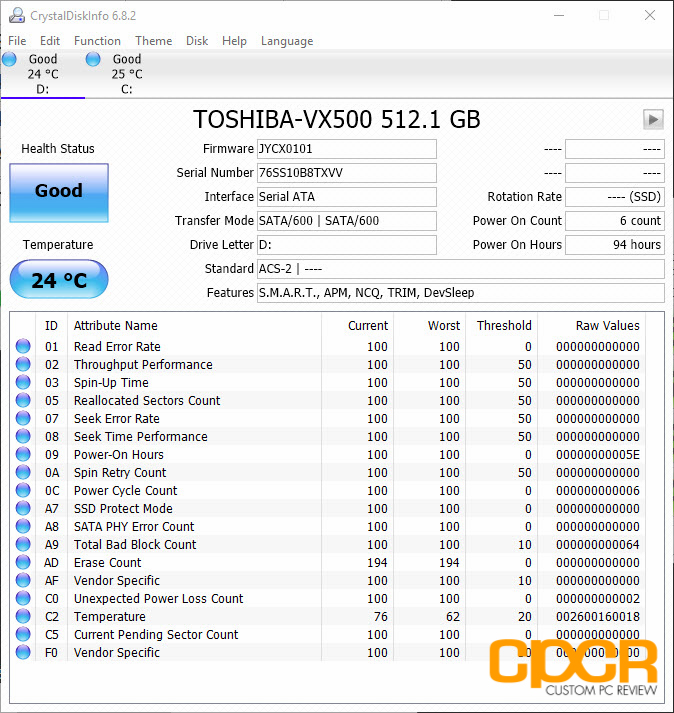Switch to disk C: tab
This screenshot has width=674, height=713.
127,74
